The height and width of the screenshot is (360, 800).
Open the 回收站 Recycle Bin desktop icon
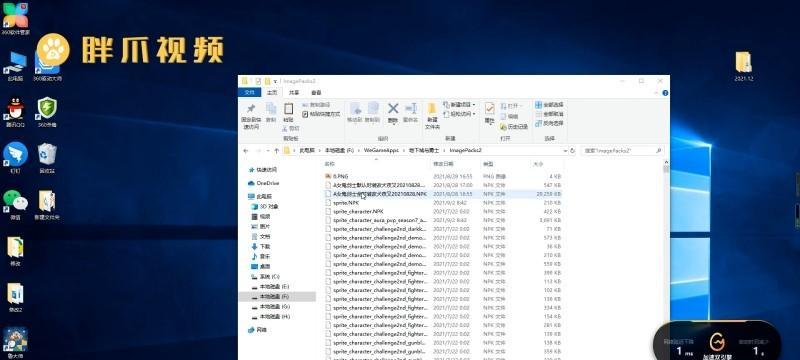coord(47,158)
